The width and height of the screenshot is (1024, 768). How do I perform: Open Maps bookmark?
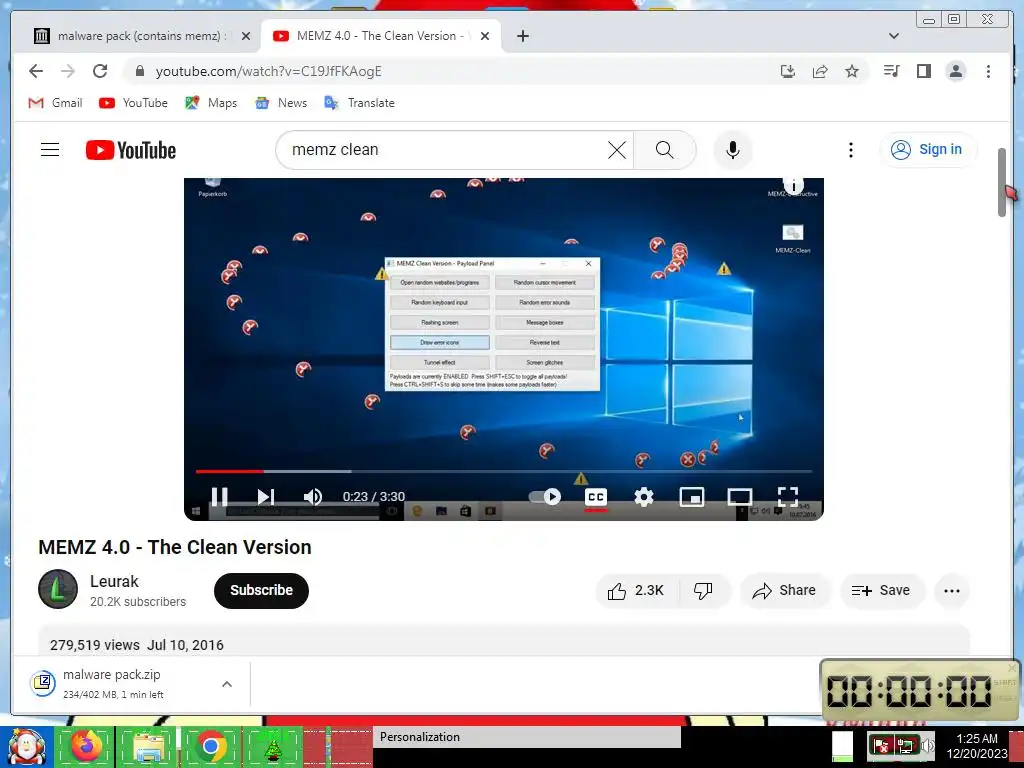211,103
